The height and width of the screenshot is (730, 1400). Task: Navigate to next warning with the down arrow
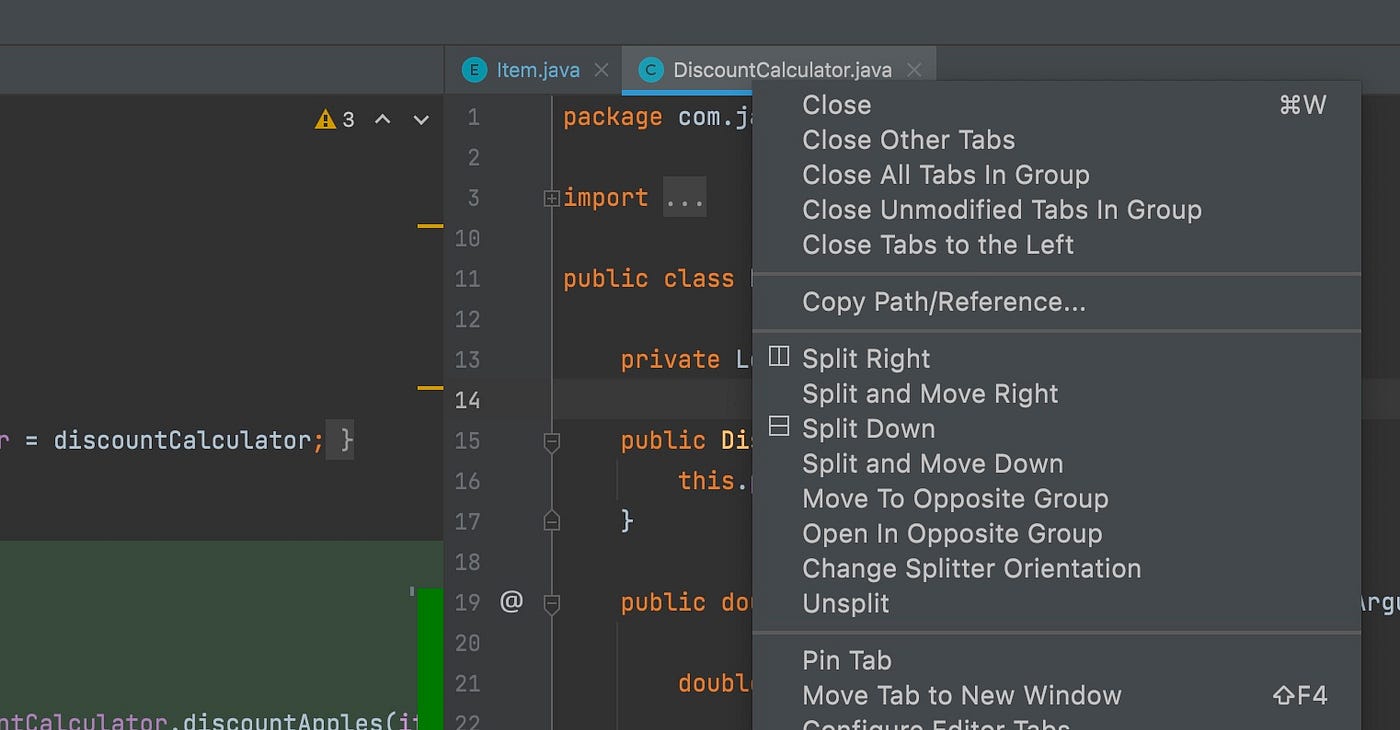click(x=420, y=118)
